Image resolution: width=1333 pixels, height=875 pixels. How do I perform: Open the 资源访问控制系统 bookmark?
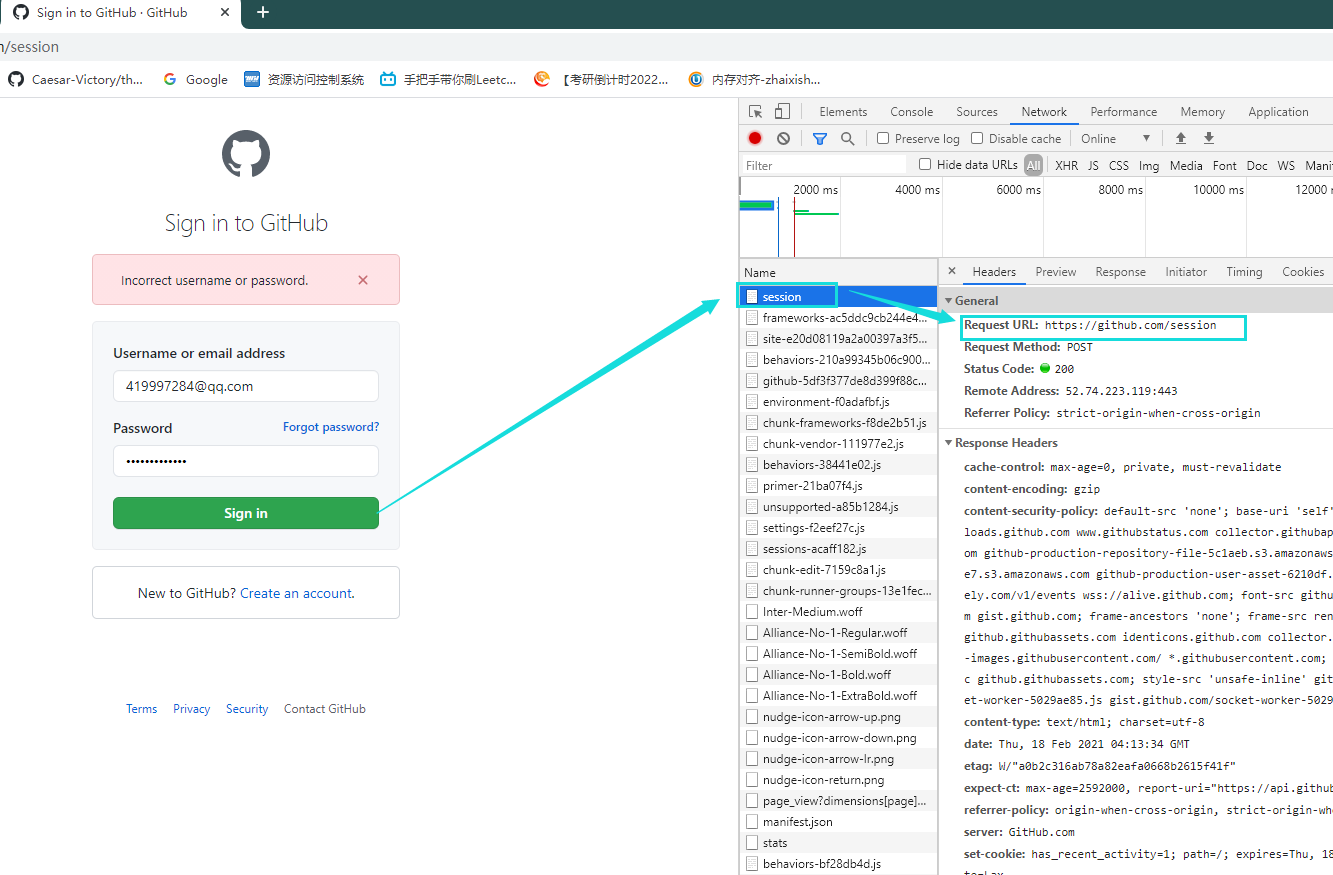point(305,80)
